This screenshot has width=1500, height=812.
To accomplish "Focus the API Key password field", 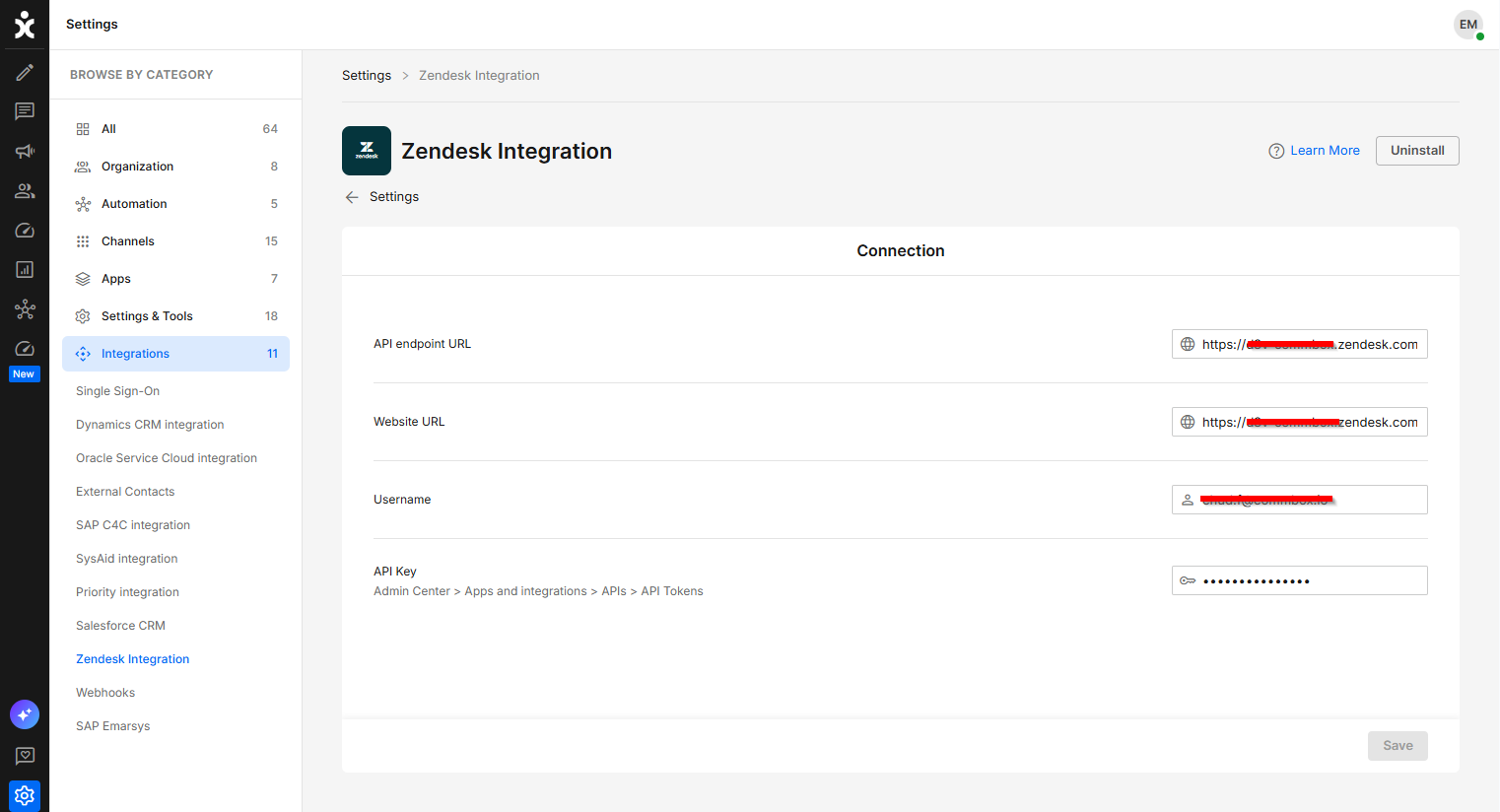I will [x=1299, y=580].
